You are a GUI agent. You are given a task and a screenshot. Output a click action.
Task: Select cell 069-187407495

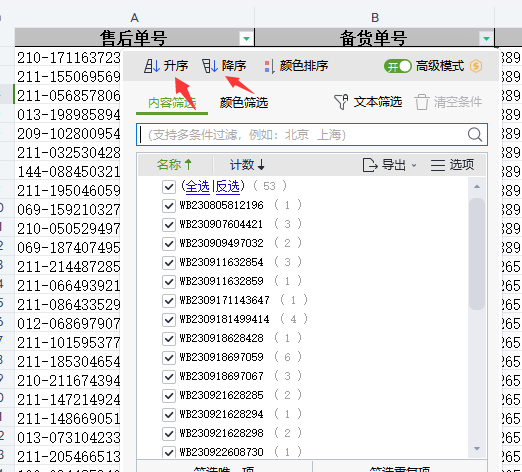pos(68,248)
